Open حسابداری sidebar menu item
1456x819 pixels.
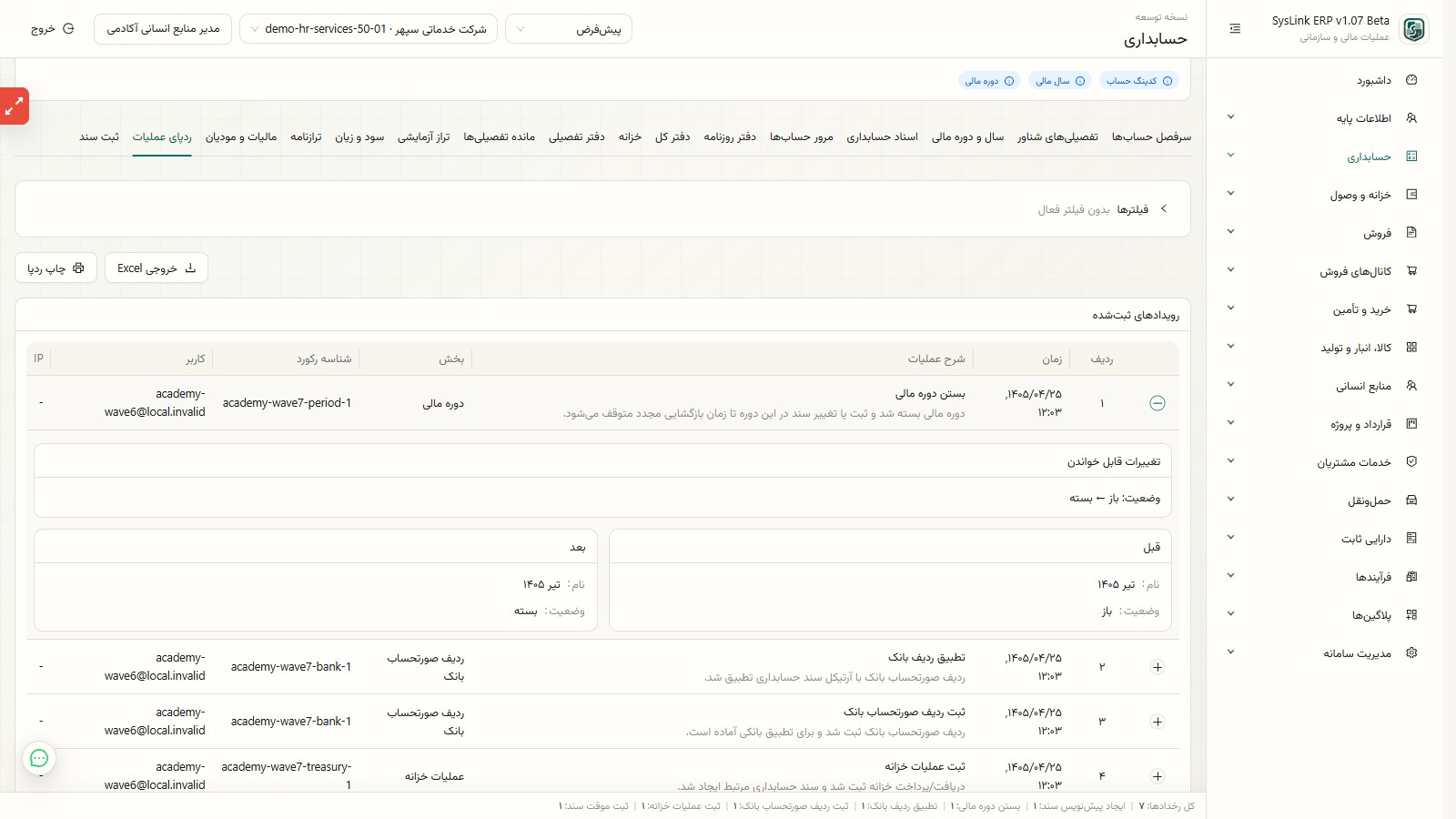click(x=1324, y=157)
